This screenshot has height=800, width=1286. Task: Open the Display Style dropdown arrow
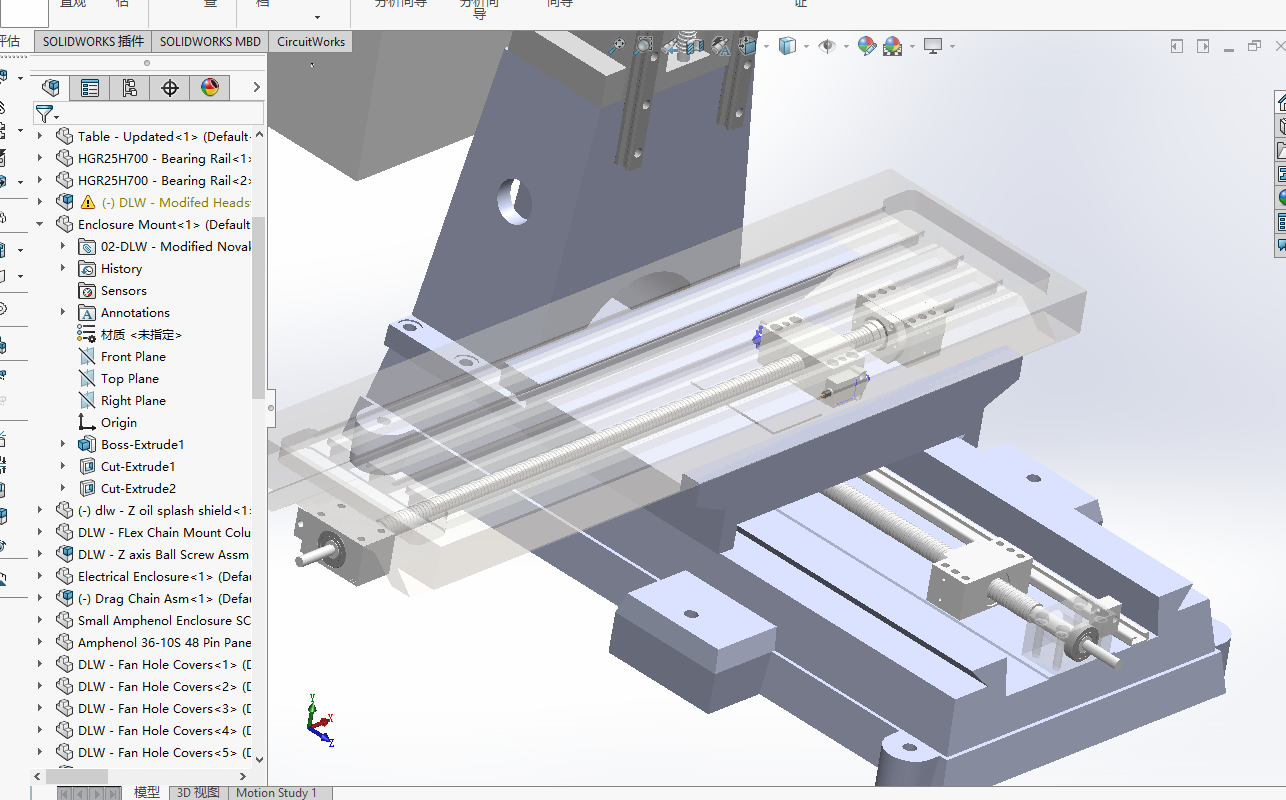pos(806,46)
